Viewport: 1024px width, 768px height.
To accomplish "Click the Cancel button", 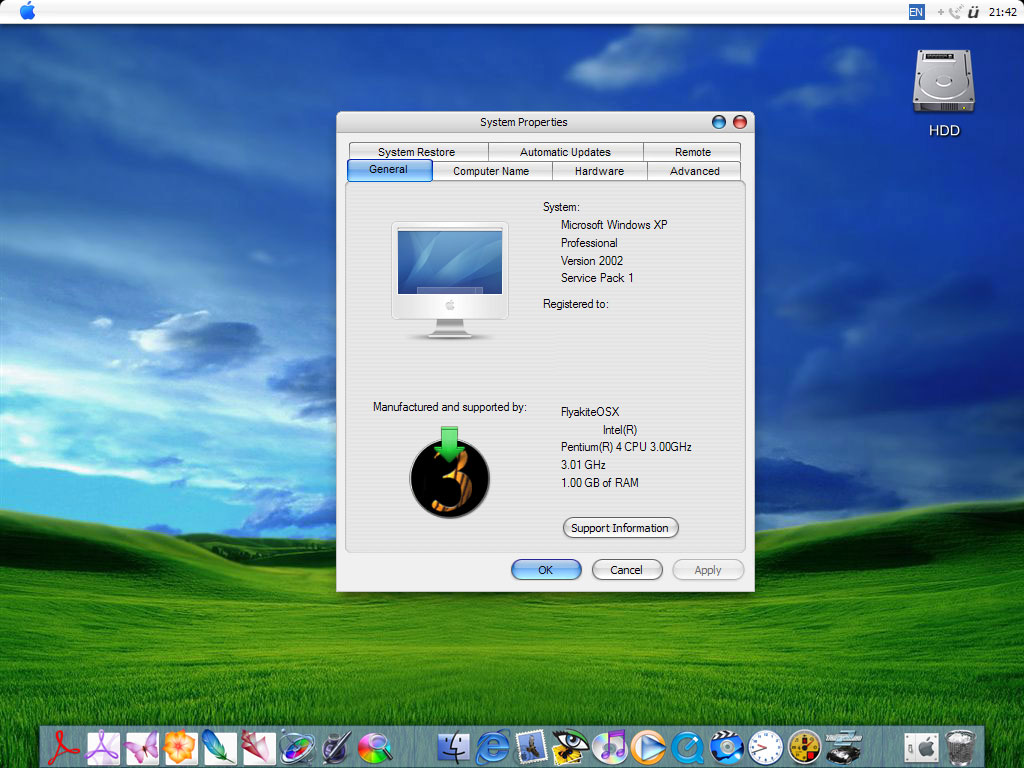I will tap(627, 569).
